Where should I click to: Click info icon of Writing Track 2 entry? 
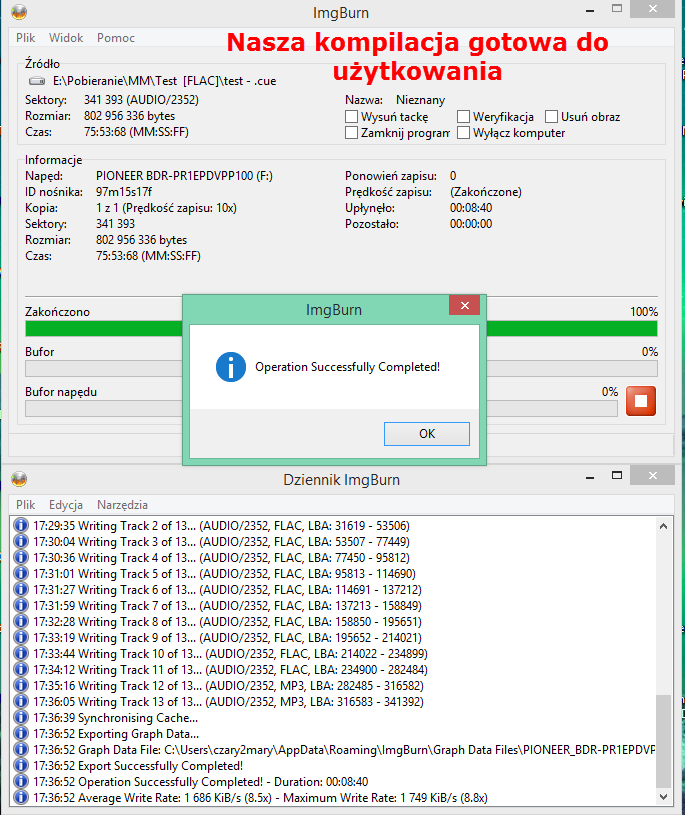click(x=21, y=525)
